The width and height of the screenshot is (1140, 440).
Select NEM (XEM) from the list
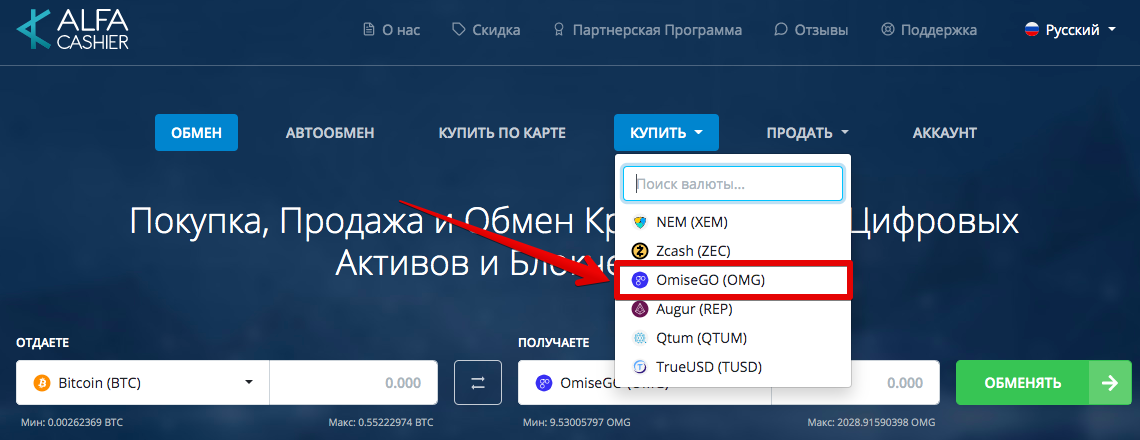click(x=733, y=223)
